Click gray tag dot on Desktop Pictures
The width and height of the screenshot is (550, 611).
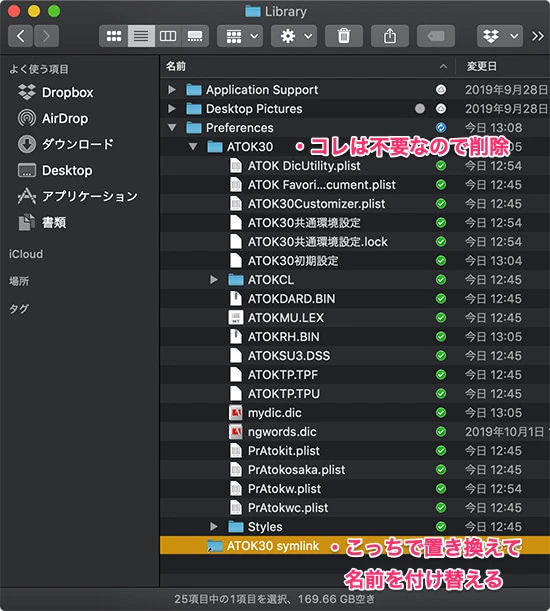(x=420, y=109)
